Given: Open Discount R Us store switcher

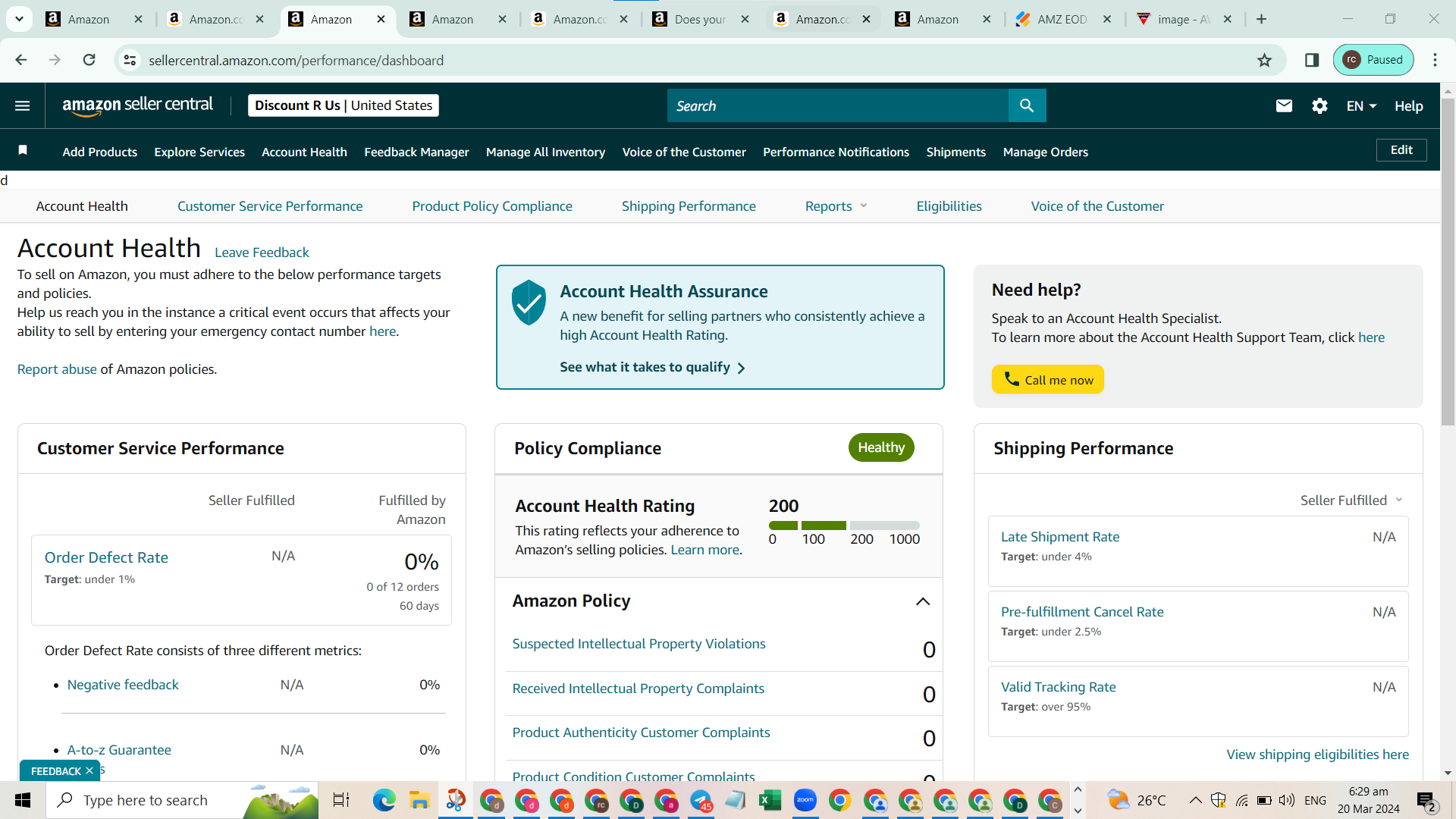Looking at the screenshot, I should 344,105.
